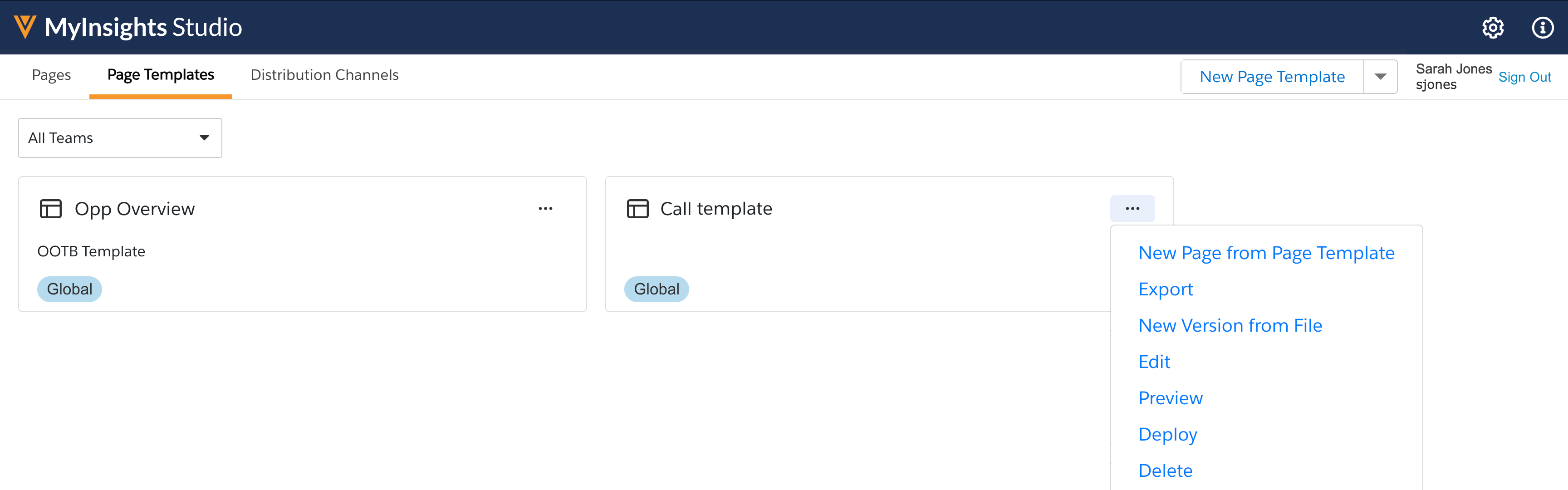Switch to the Pages tab
This screenshot has height=490, width=1568.
[x=51, y=75]
